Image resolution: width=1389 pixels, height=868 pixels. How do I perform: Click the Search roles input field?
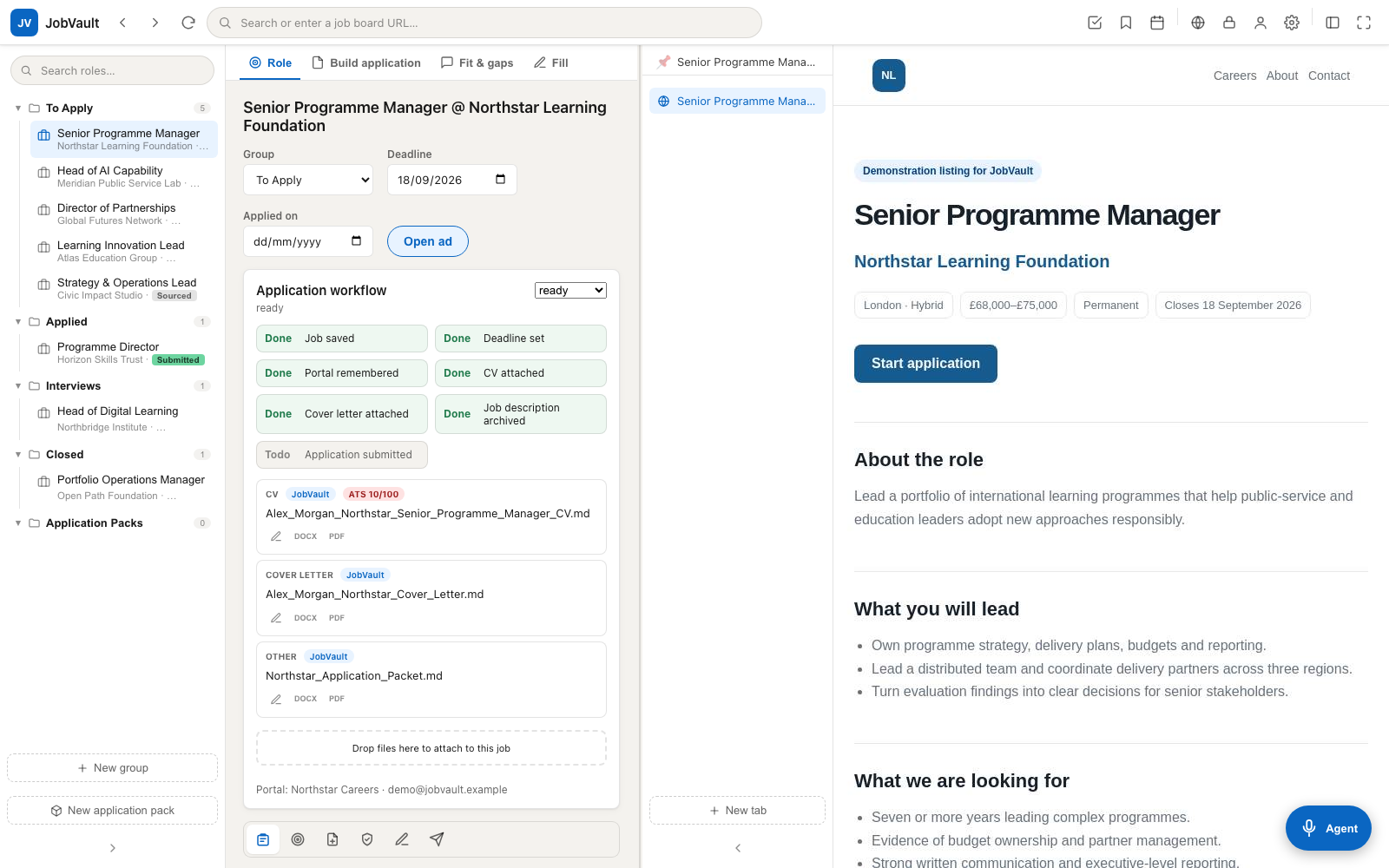pyautogui.click(x=112, y=70)
